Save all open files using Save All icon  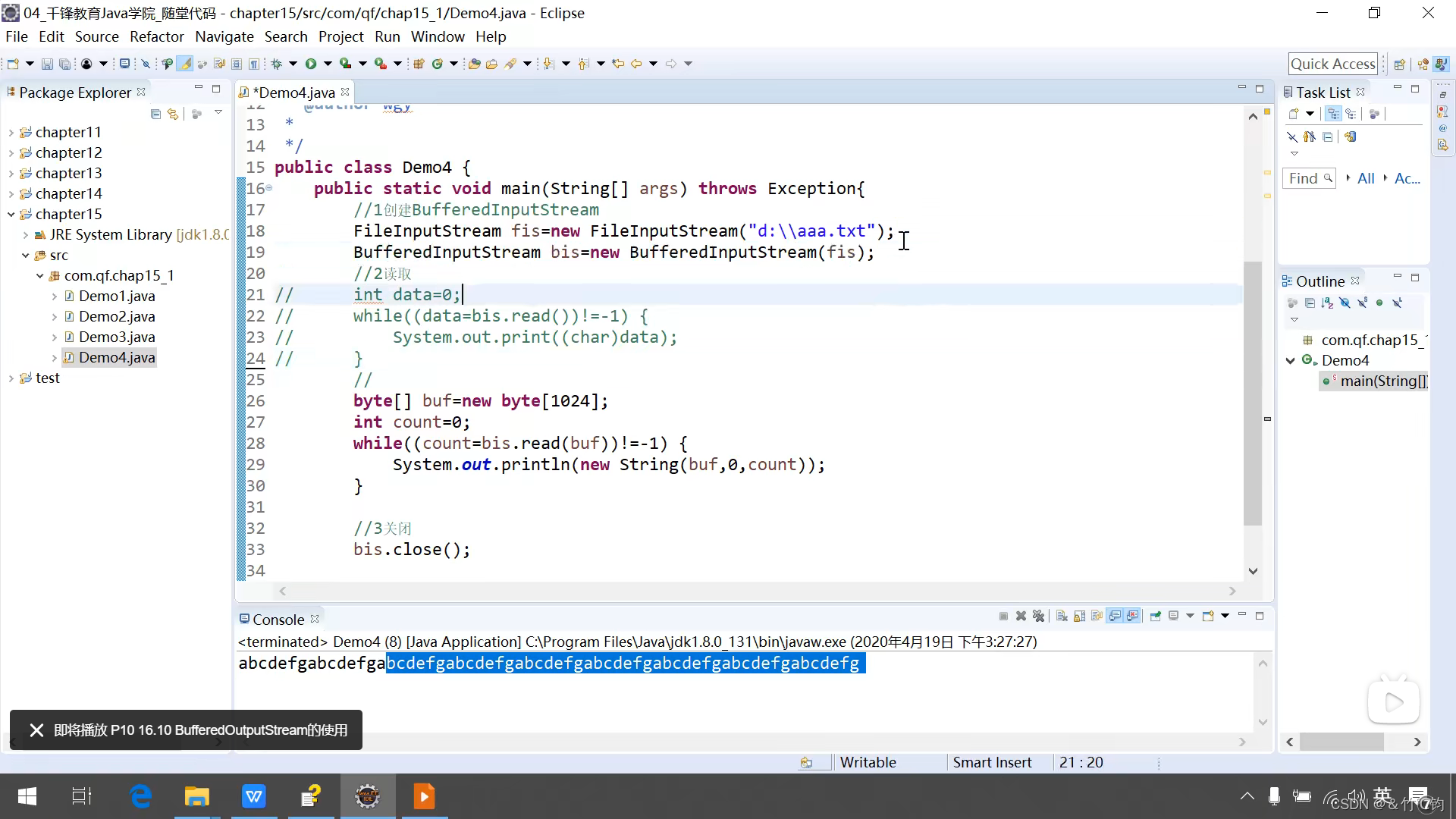(64, 64)
